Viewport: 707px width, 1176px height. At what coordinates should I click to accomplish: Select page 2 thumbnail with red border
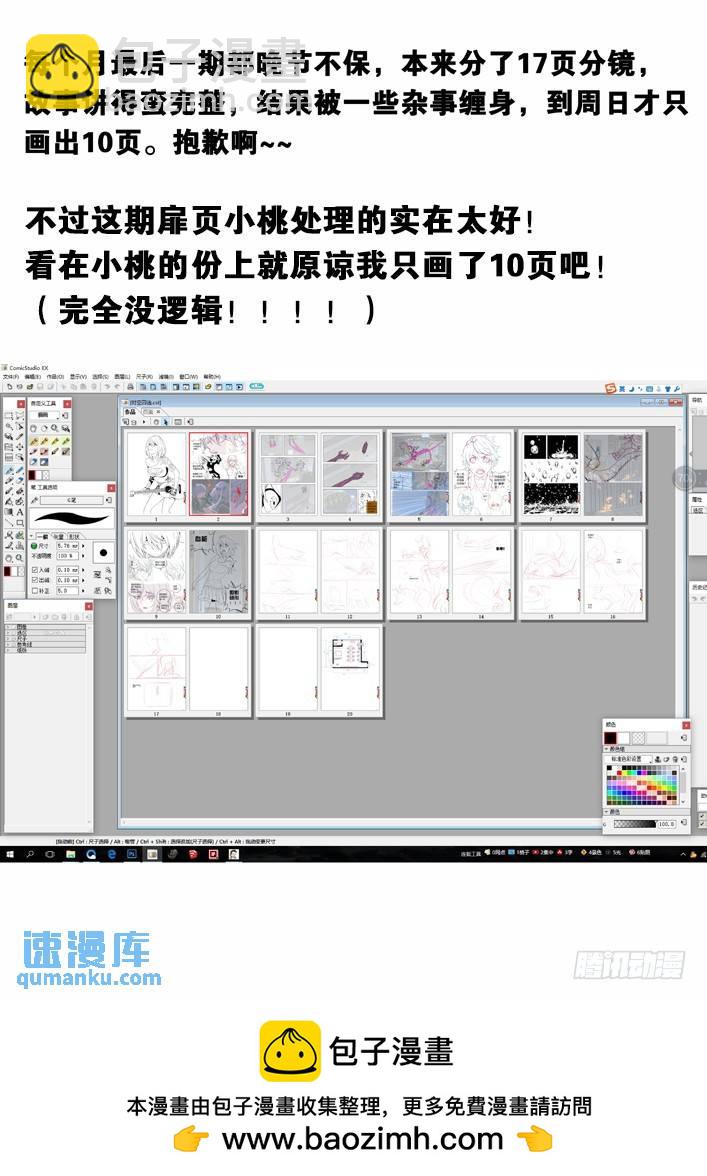coord(218,474)
